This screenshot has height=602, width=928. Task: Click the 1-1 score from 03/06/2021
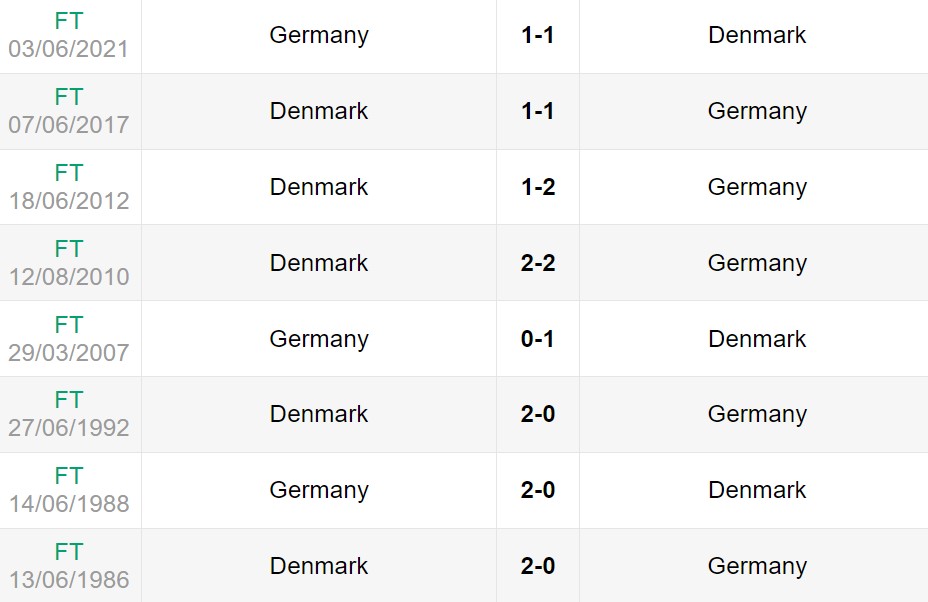point(538,35)
